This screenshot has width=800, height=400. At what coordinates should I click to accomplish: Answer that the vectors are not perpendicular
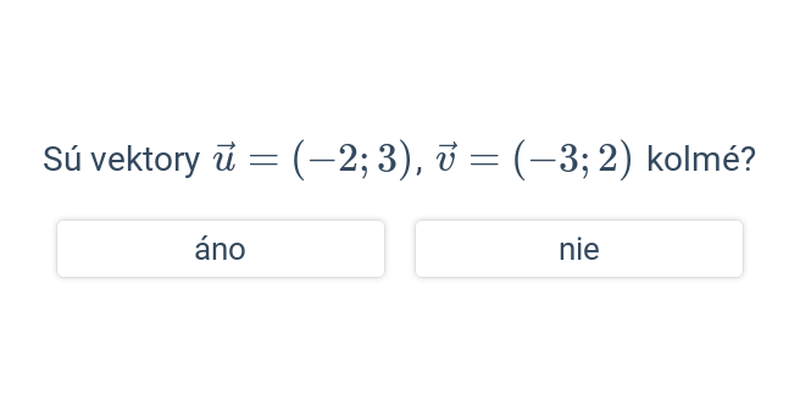click(x=579, y=249)
